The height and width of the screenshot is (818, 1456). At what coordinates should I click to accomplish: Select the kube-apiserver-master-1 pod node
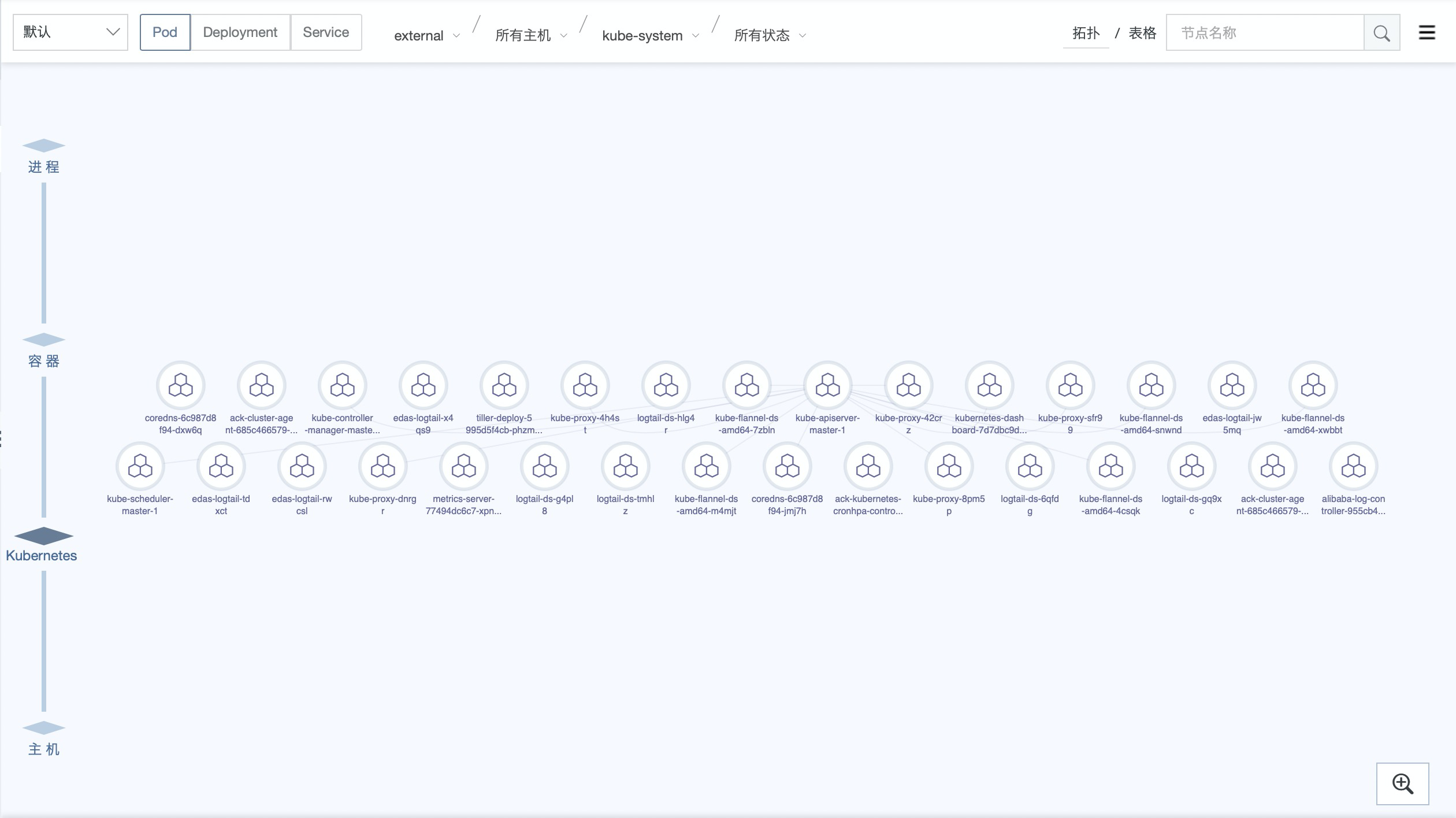click(x=828, y=385)
